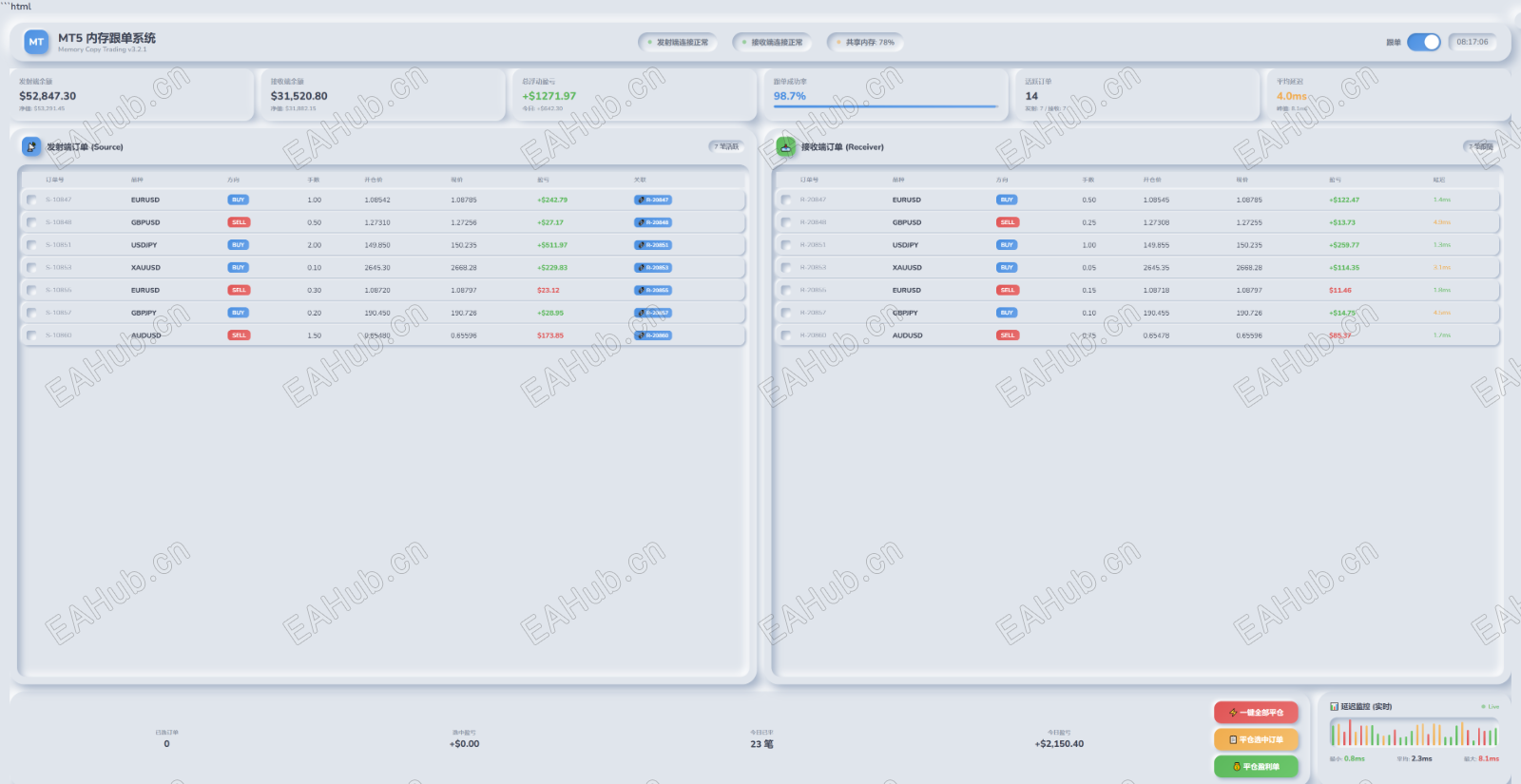Click the 4.0ms average latency value
1521x784 pixels.
tap(1291, 96)
